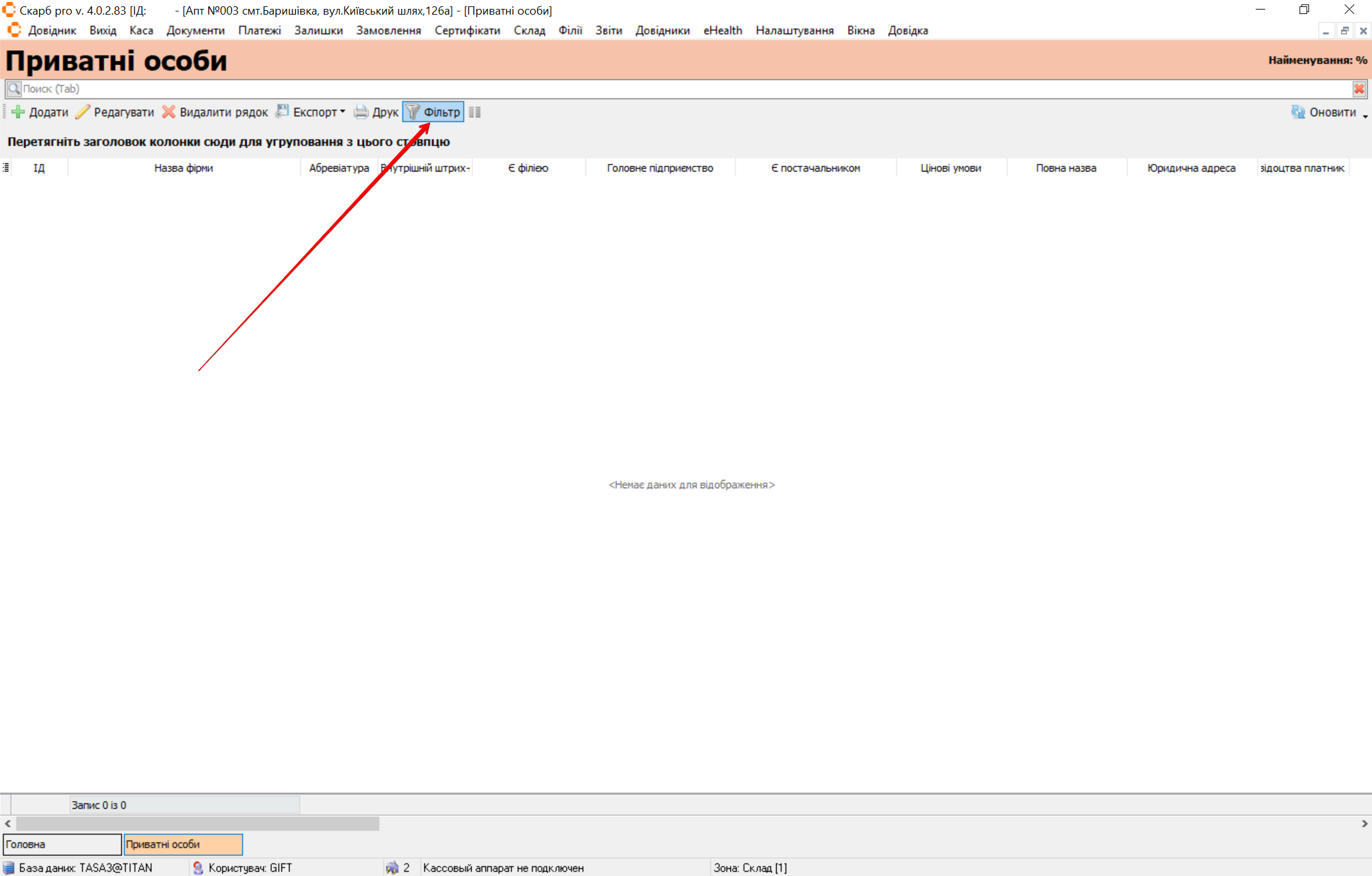Click the horizontal scrollbar right arrow
This screenshot has height=876, width=1372.
pyautogui.click(x=1364, y=823)
